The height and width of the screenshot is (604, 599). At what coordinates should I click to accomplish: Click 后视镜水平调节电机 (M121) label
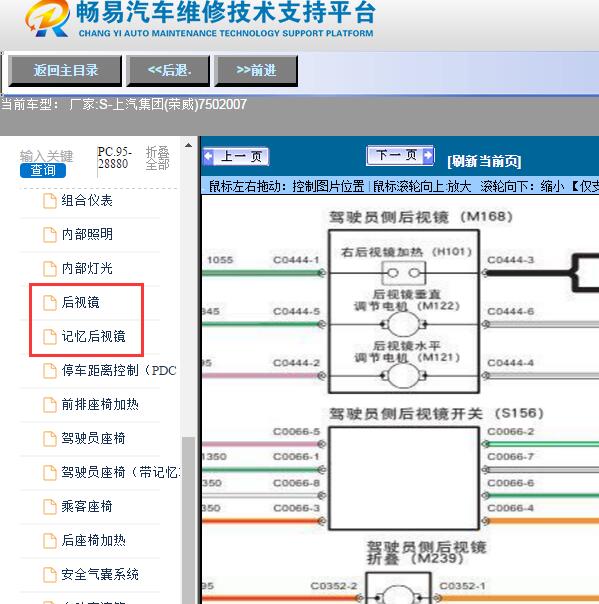(407, 352)
